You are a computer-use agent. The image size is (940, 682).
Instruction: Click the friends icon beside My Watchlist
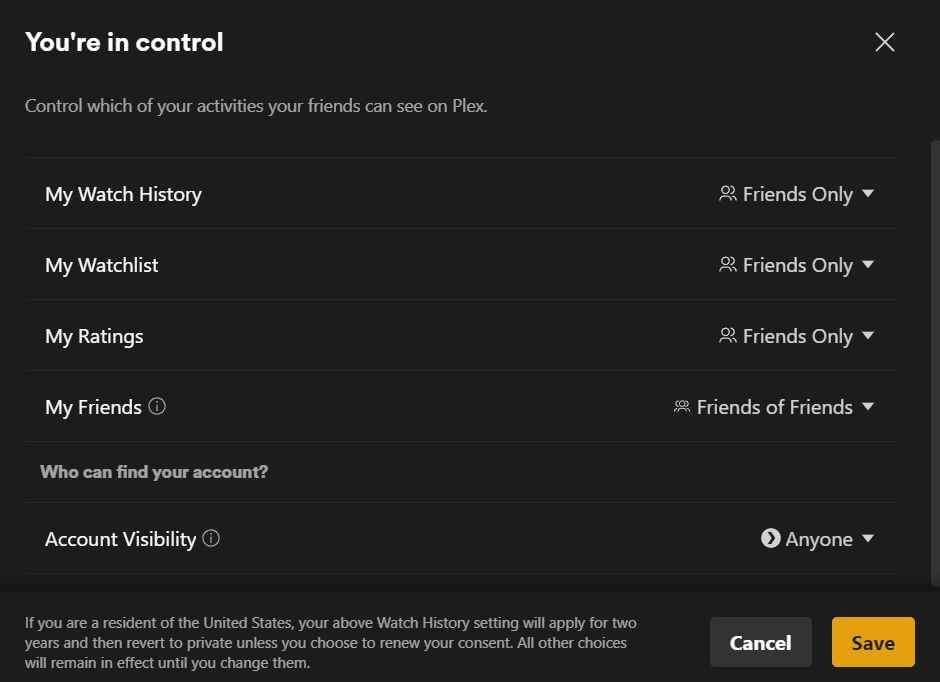coord(727,265)
